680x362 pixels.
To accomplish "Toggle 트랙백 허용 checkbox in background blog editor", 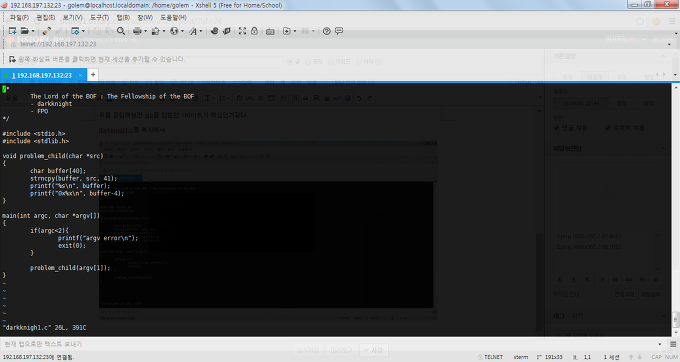I will click(x=608, y=128).
